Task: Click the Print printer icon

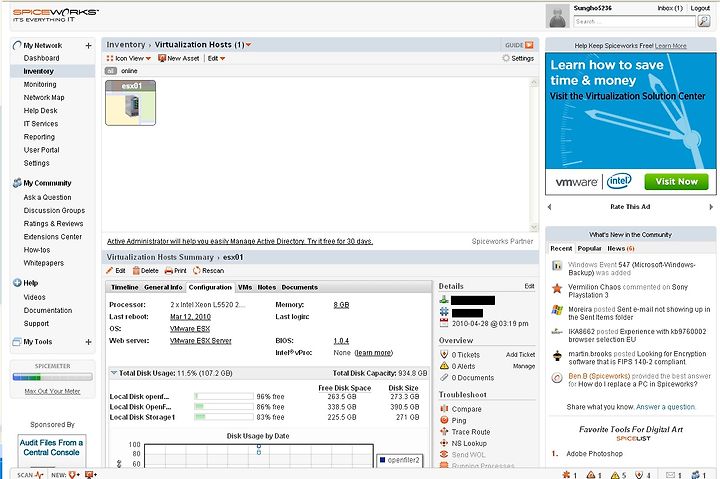Action: (x=169, y=270)
